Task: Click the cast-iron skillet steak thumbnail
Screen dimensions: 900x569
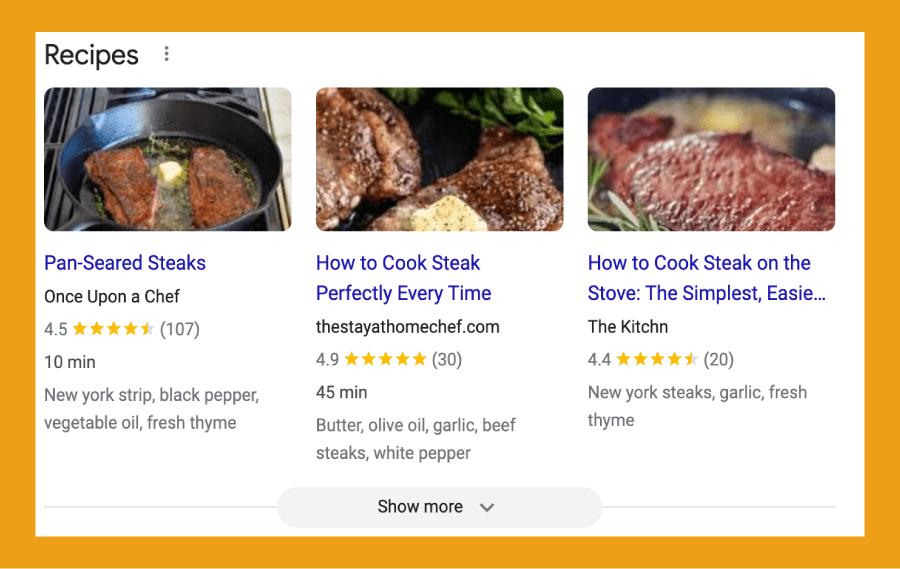Action: 168,160
